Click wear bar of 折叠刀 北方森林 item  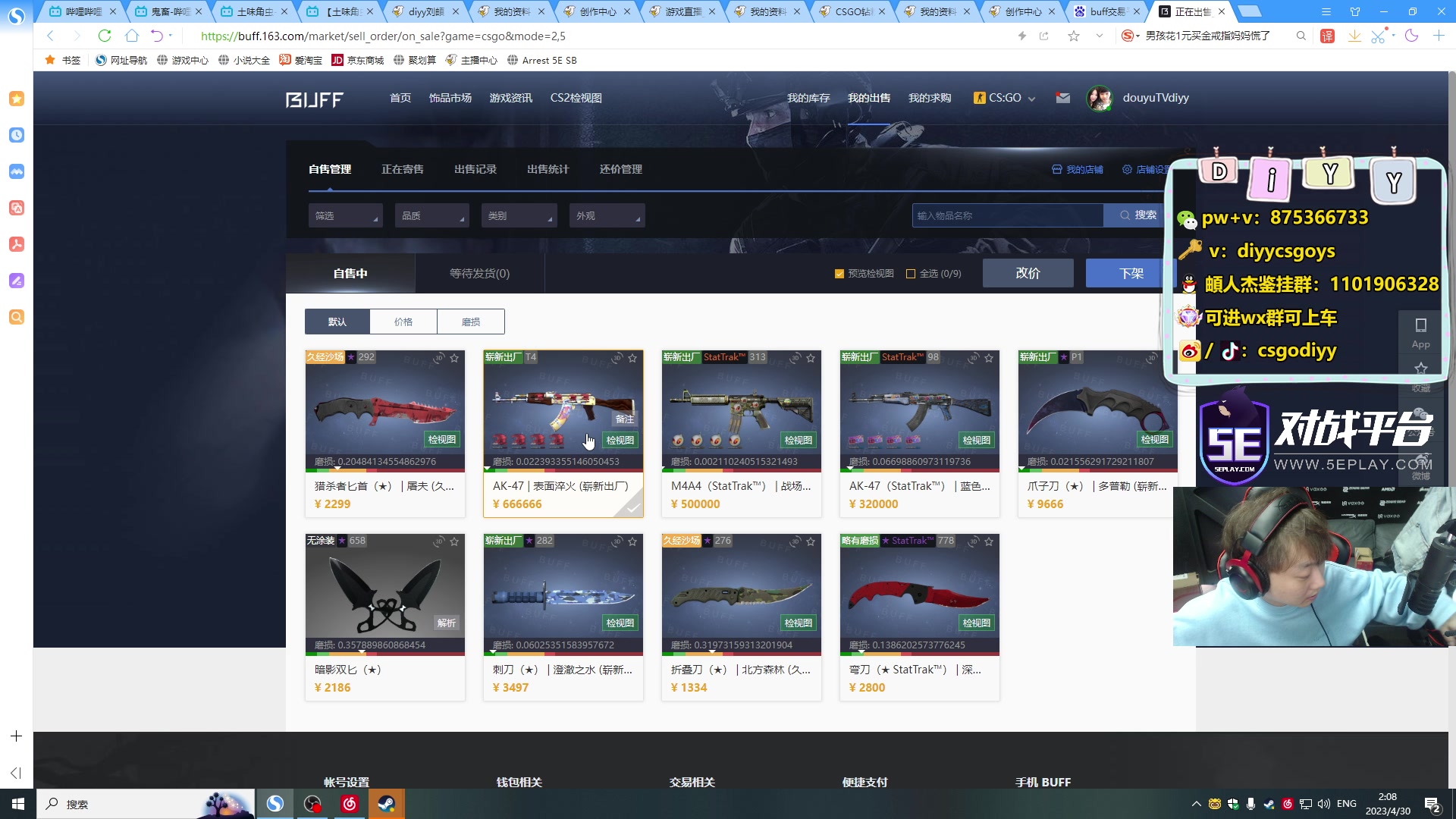pos(742,653)
